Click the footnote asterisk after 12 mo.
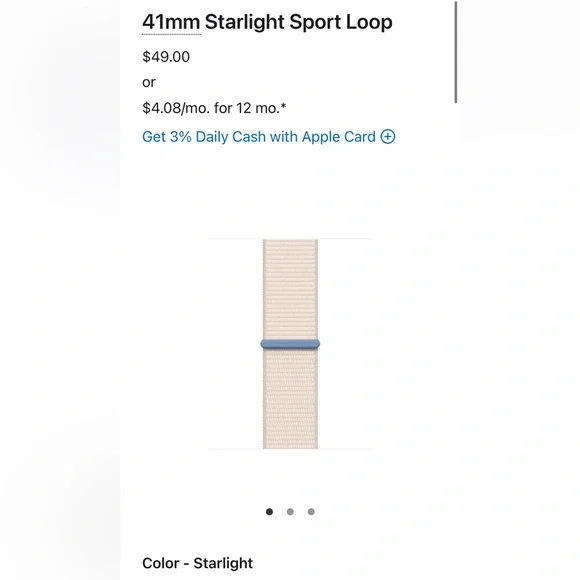This screenshot has width=580, height=580. pos(283,106)
